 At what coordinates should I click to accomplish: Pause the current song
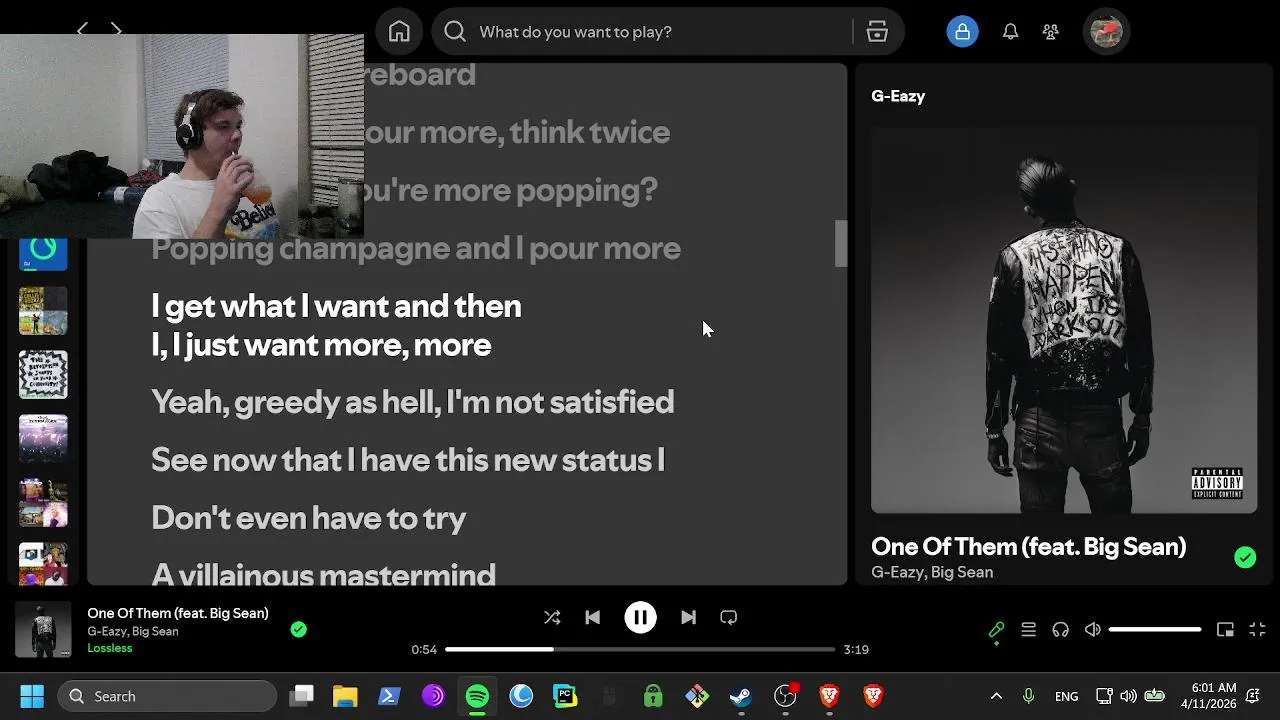tap(640, 618)
